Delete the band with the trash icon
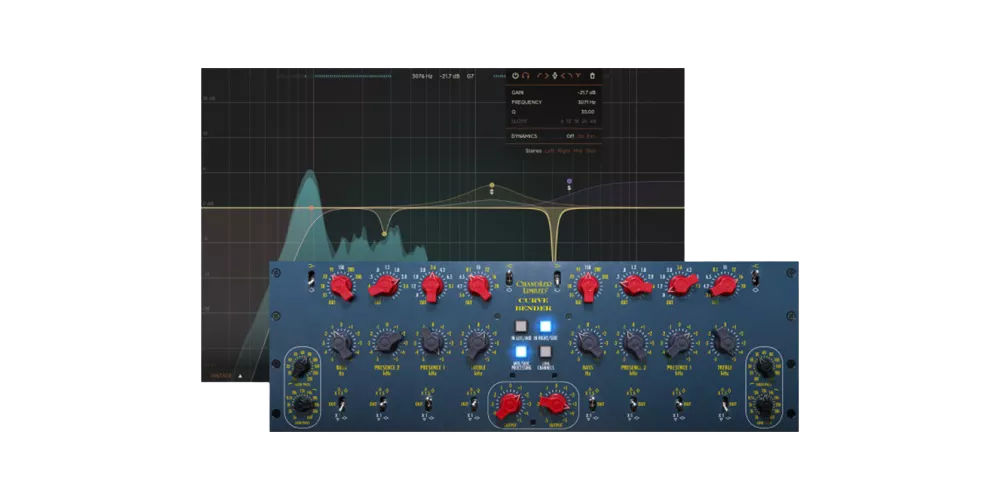 point(592,76)
